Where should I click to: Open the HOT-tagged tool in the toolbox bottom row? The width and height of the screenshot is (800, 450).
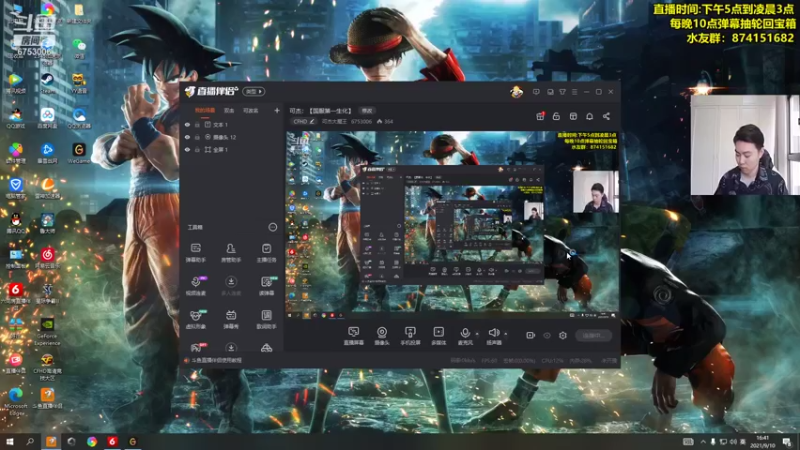click(196, 347)
